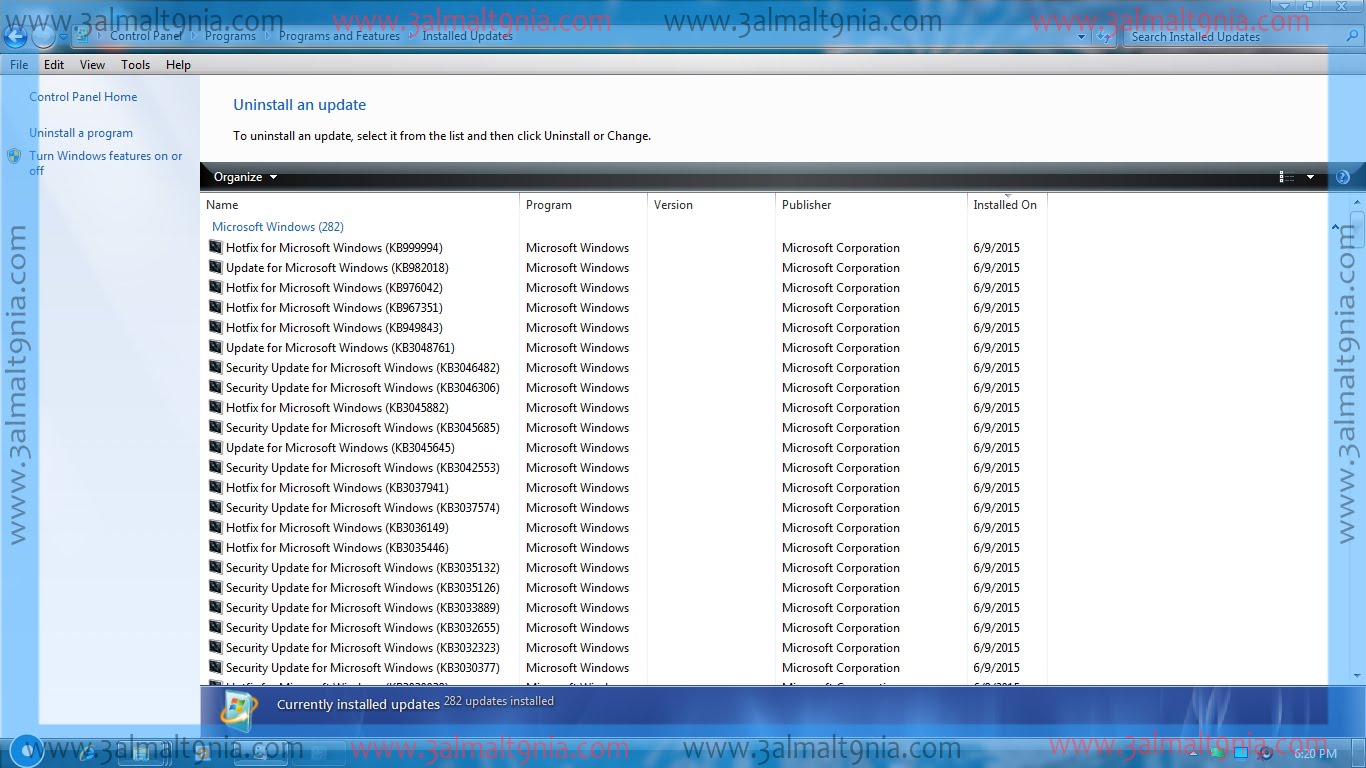The width and height of the screenshot is (1366, 768).
Task: Click the icon of Security Update KB3045685
Action: [215, 427]
